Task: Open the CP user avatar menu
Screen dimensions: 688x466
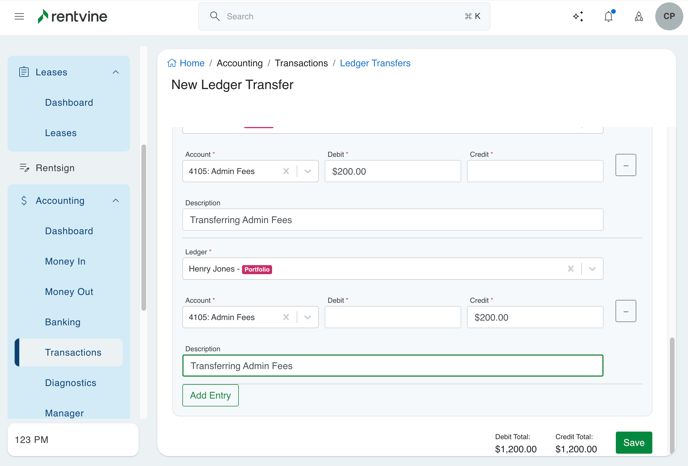Action: (x=669, y=16)
